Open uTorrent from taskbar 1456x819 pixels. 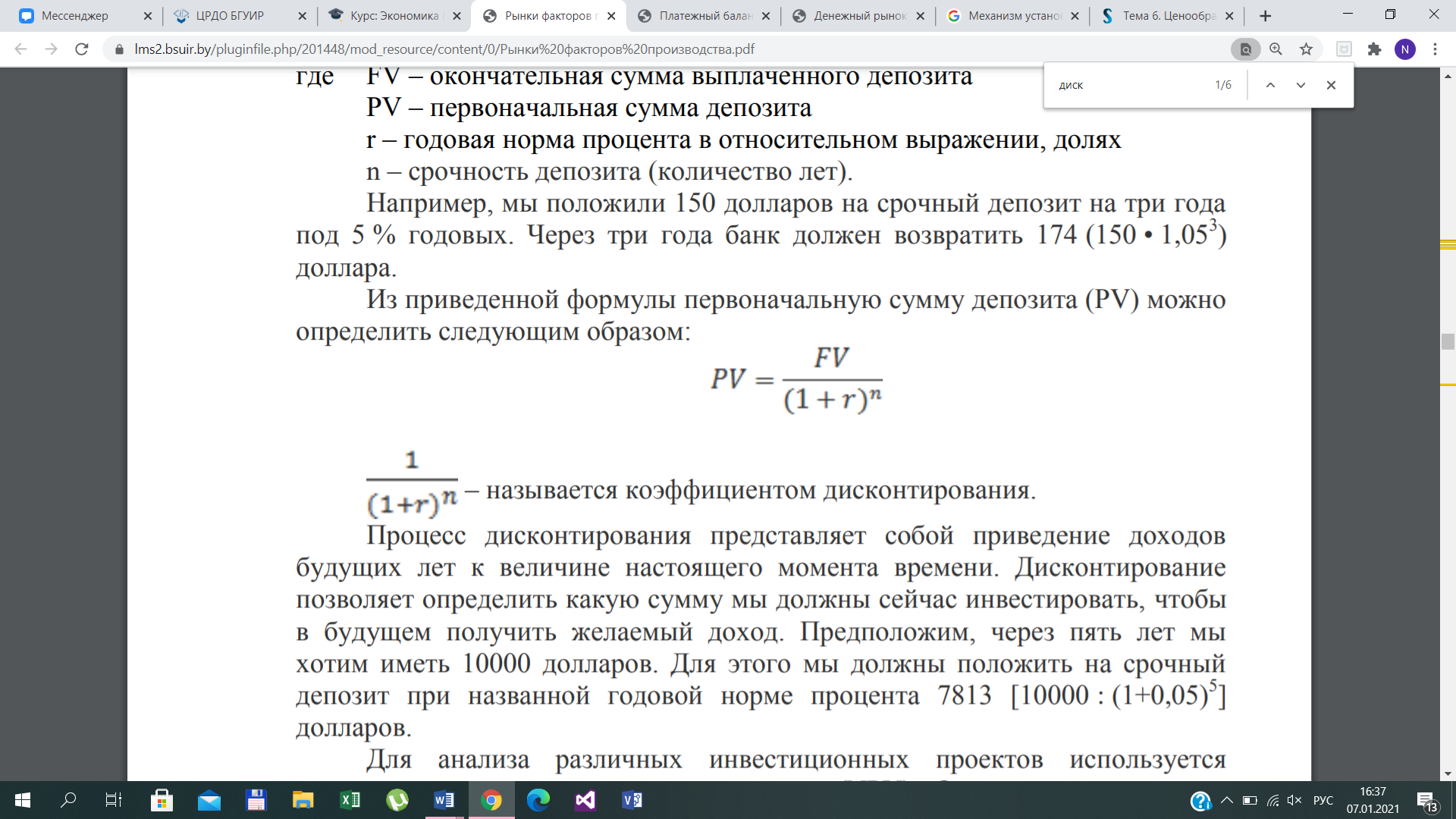click(397, 800)
